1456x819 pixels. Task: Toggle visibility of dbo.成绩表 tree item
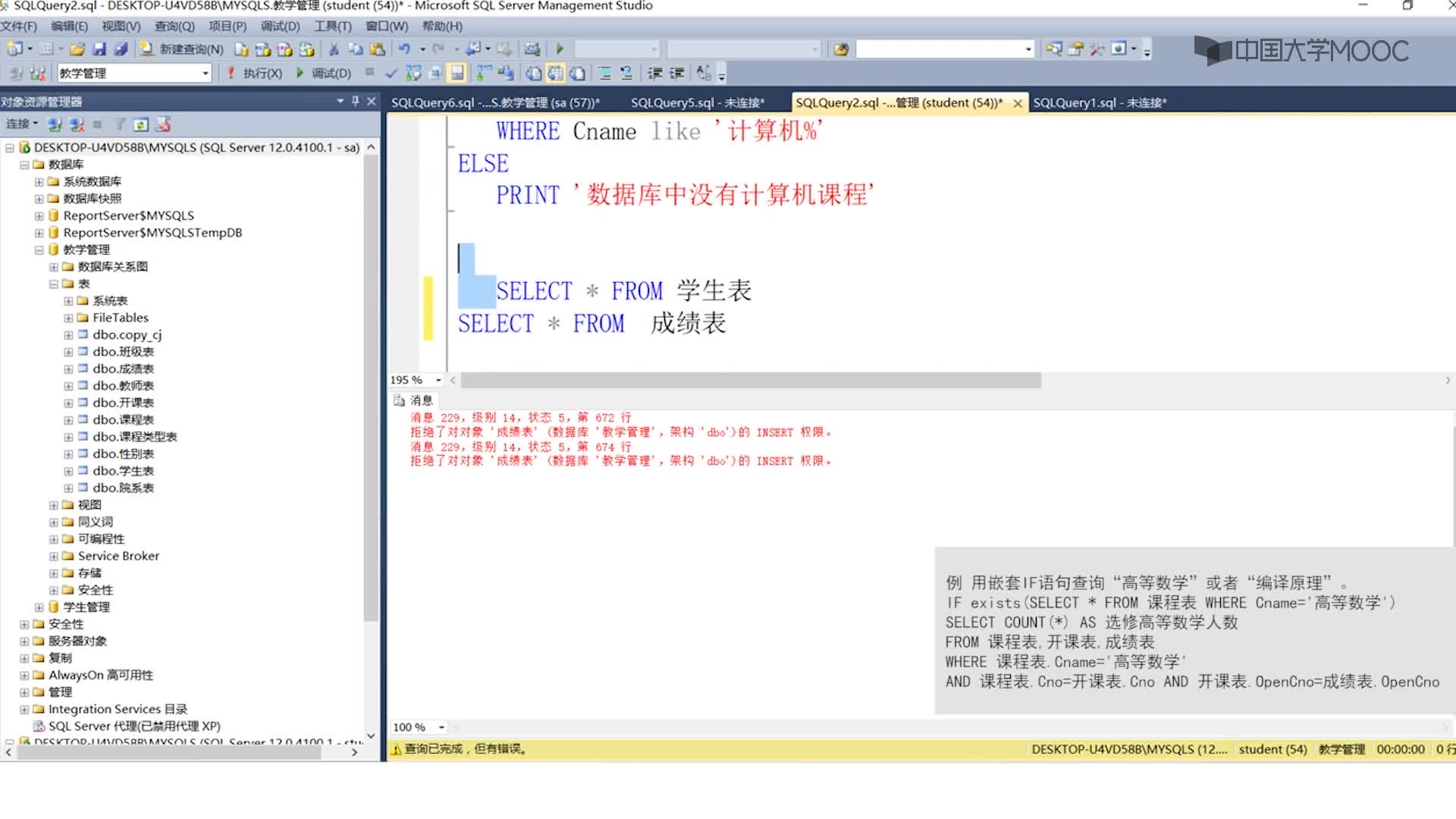click(68, 368)
